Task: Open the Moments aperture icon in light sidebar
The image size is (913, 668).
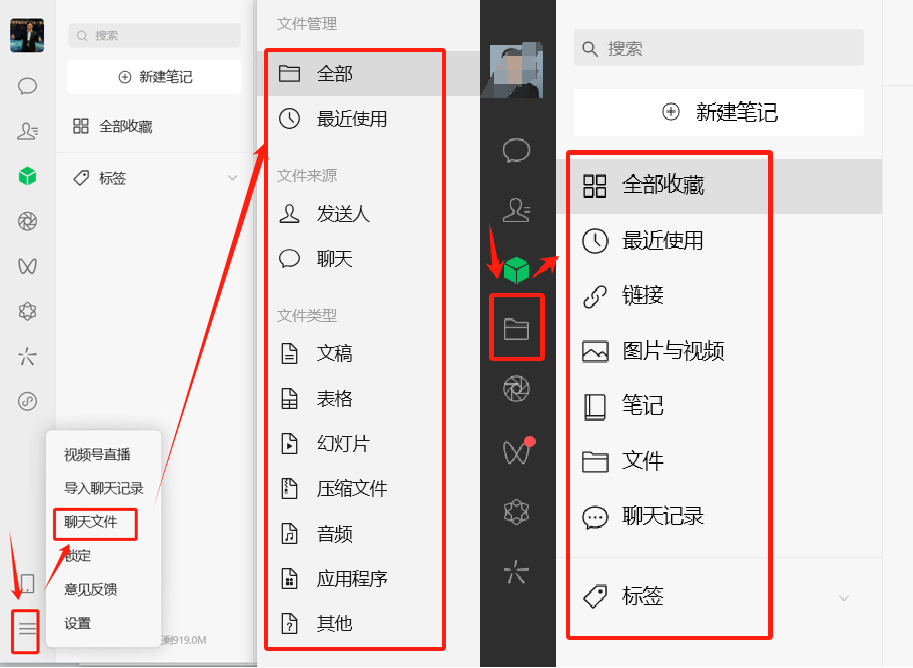Action: click(27, 221)
